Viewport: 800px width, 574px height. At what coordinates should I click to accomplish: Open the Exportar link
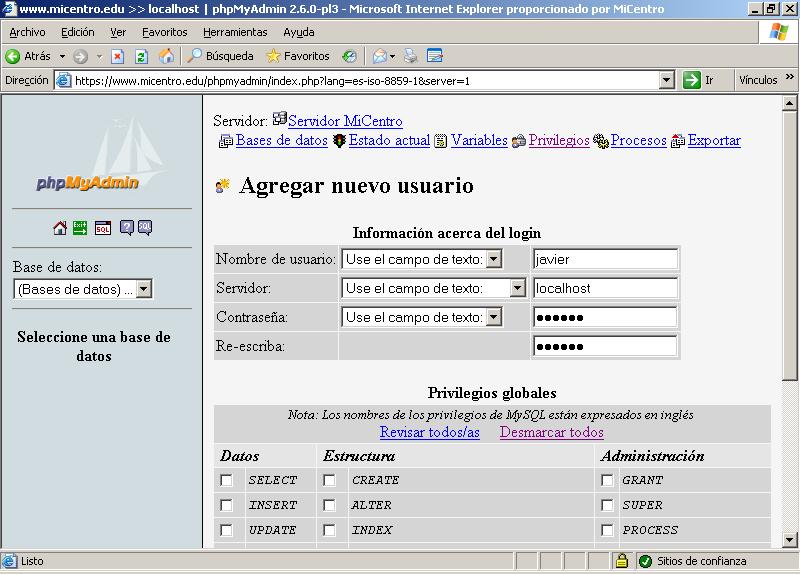[x=714, y=140]
